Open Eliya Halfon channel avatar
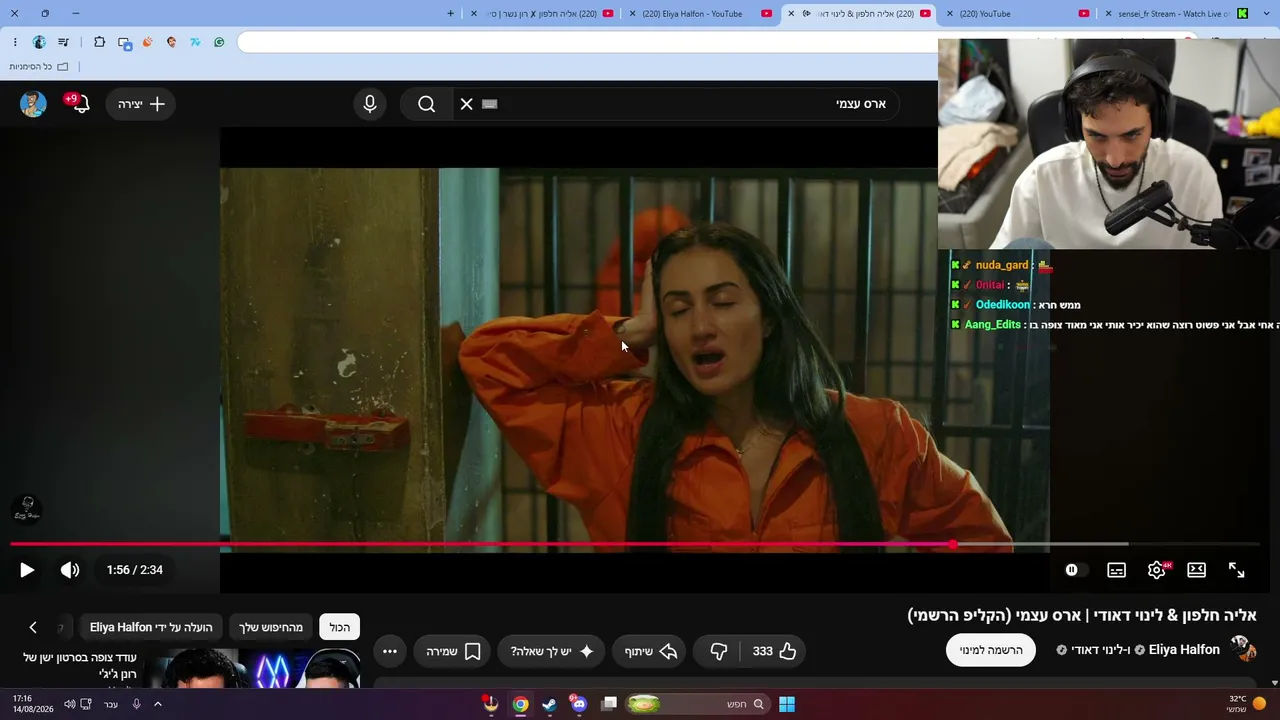Image resolution: width=1280 pixels, height=720 pixels. 1243,649
